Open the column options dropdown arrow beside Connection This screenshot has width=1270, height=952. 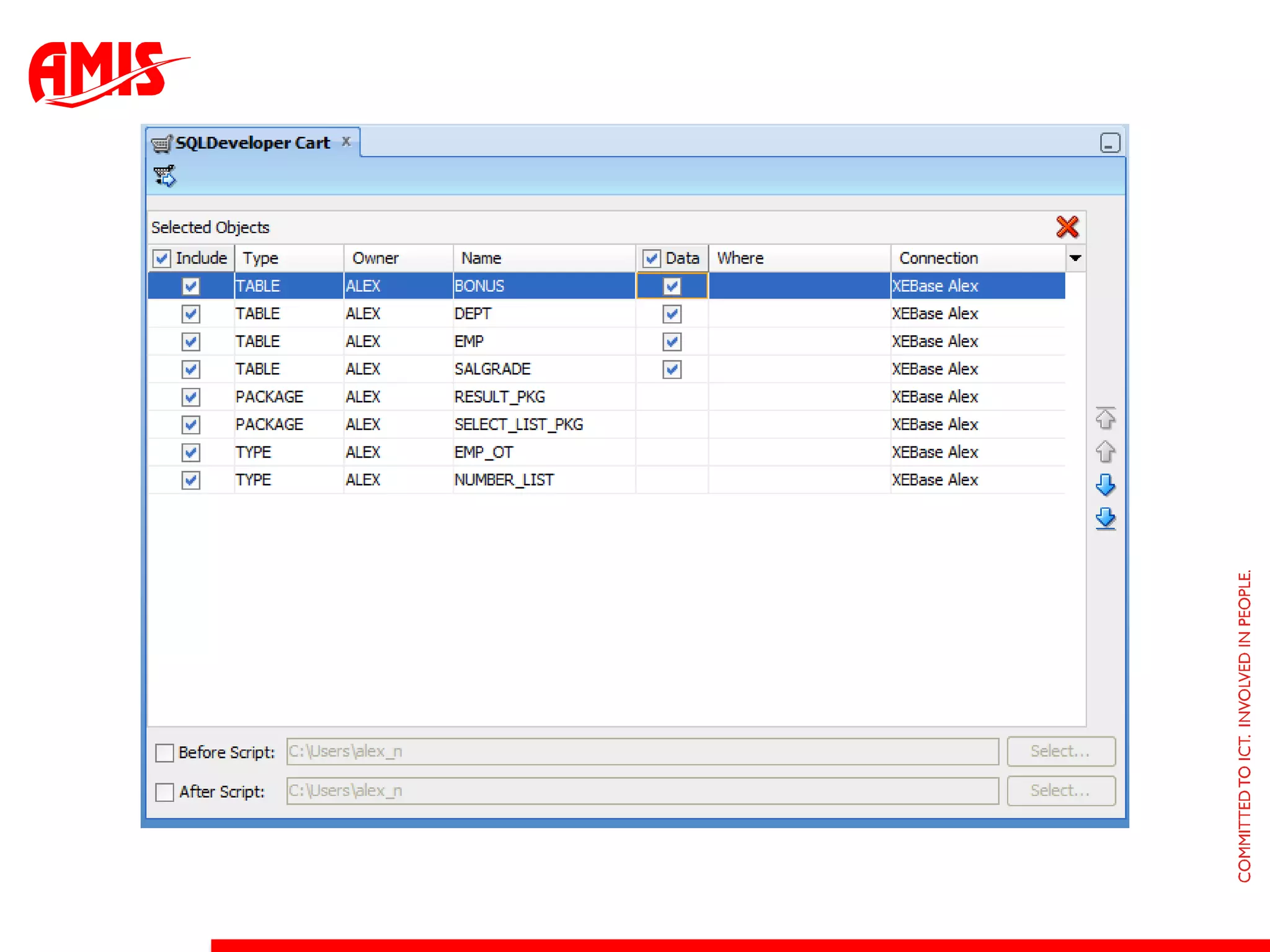point(1075,258)
